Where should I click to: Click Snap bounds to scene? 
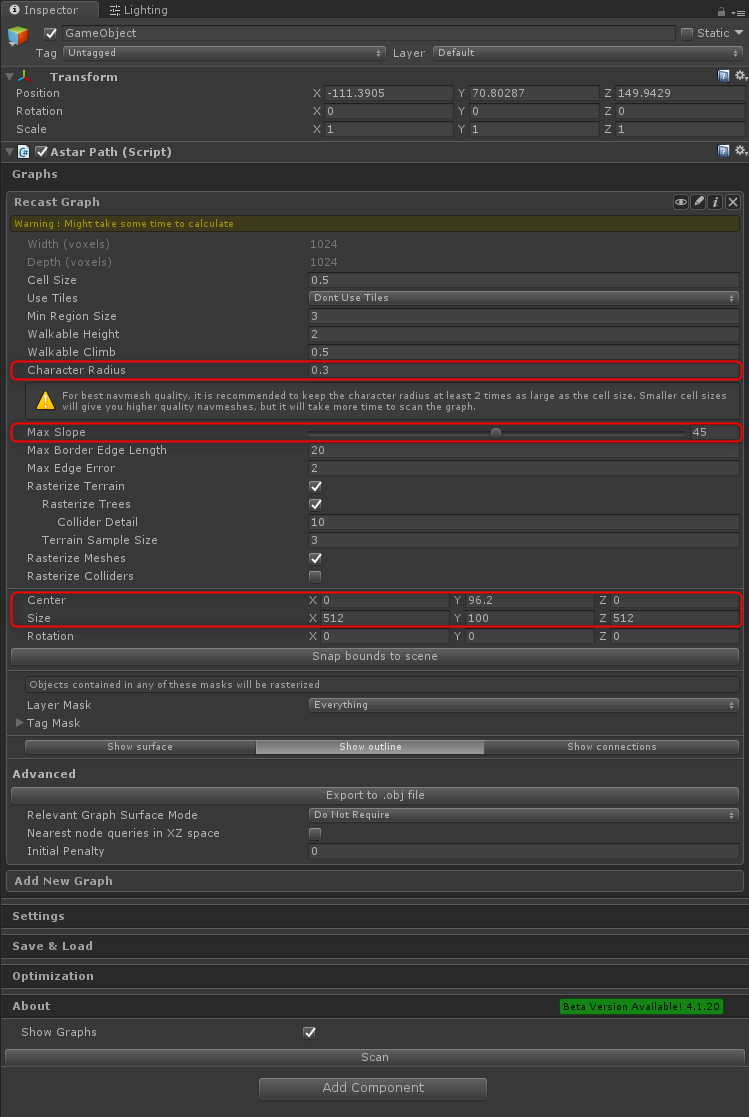pyautogui.click(x=375, y=656)
